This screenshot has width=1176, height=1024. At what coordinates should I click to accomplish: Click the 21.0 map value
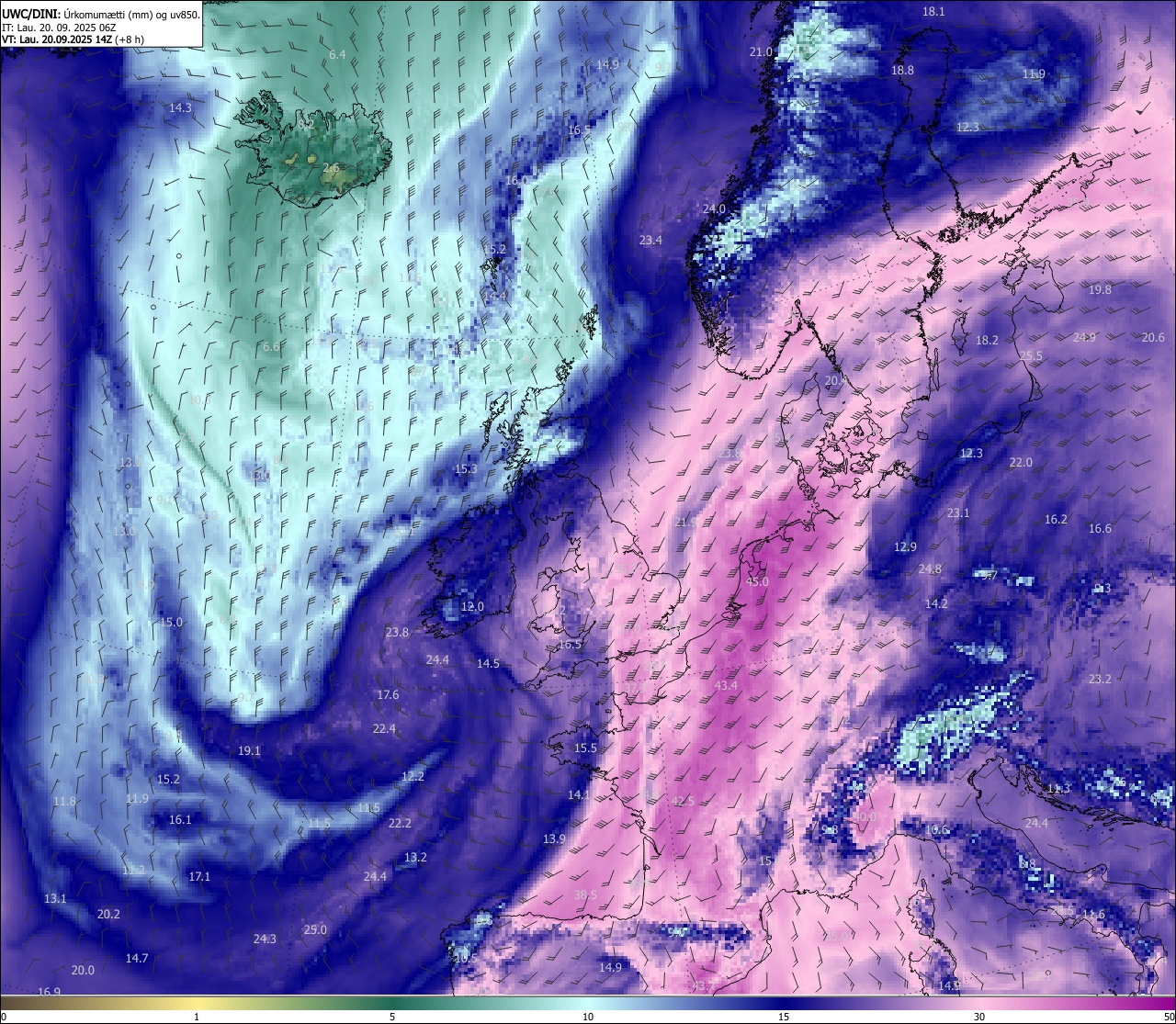pos(761,52)
